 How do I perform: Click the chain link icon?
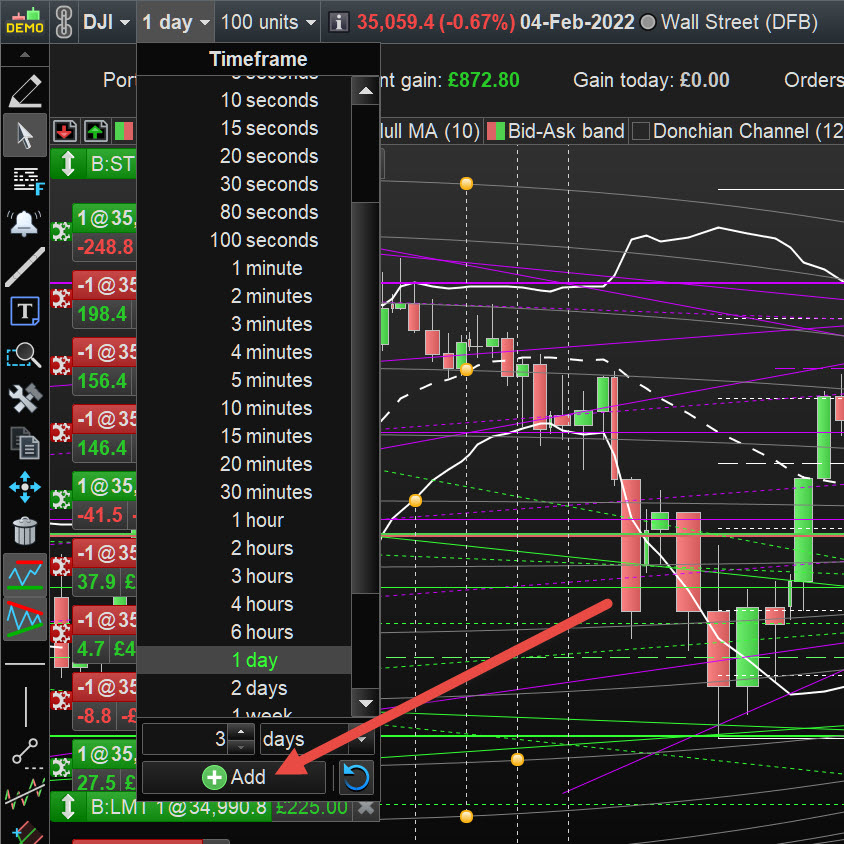[x=64, y=22]
